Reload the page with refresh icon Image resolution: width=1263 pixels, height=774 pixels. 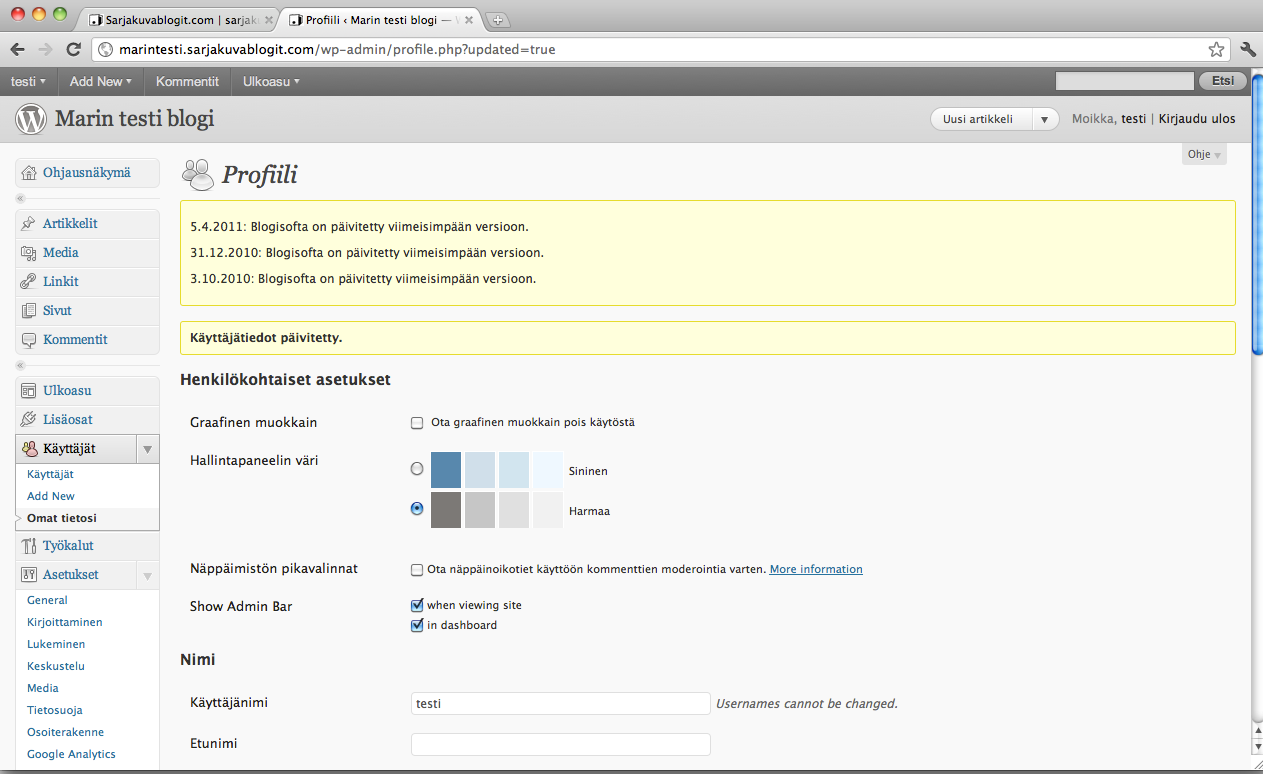click(73, 49)
